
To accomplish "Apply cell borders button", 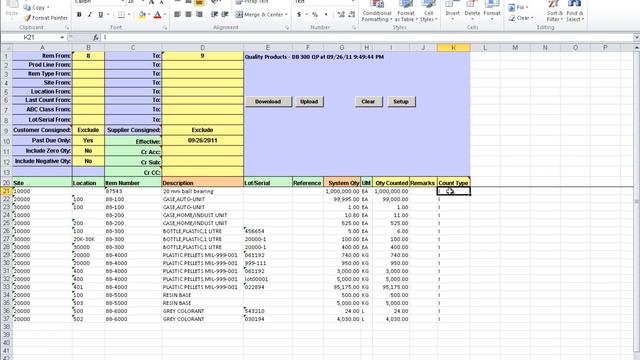I will click(121, 15).
